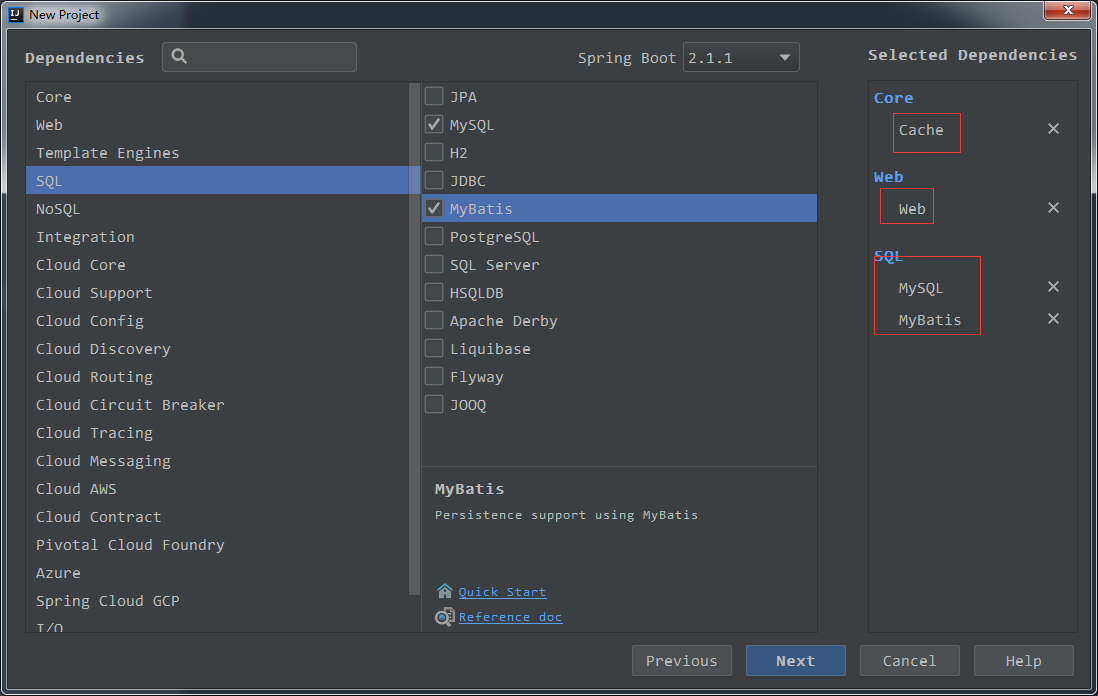
Task: Select the Spring Cloud GCP category
Action: [x=217, y=601]
